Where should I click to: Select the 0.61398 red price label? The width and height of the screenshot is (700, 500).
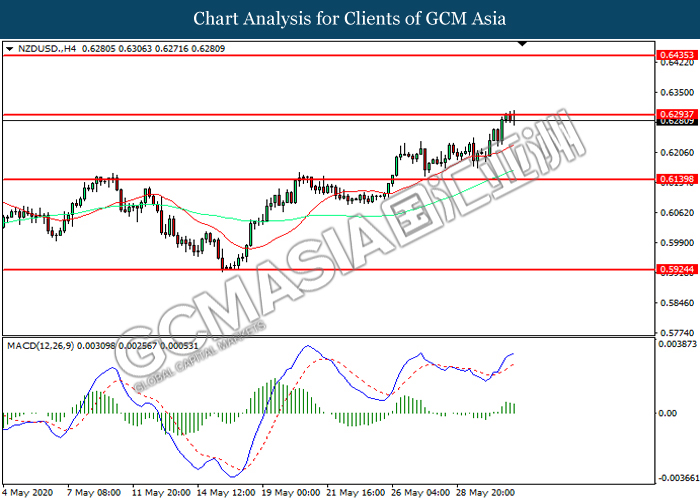(677, 179)
